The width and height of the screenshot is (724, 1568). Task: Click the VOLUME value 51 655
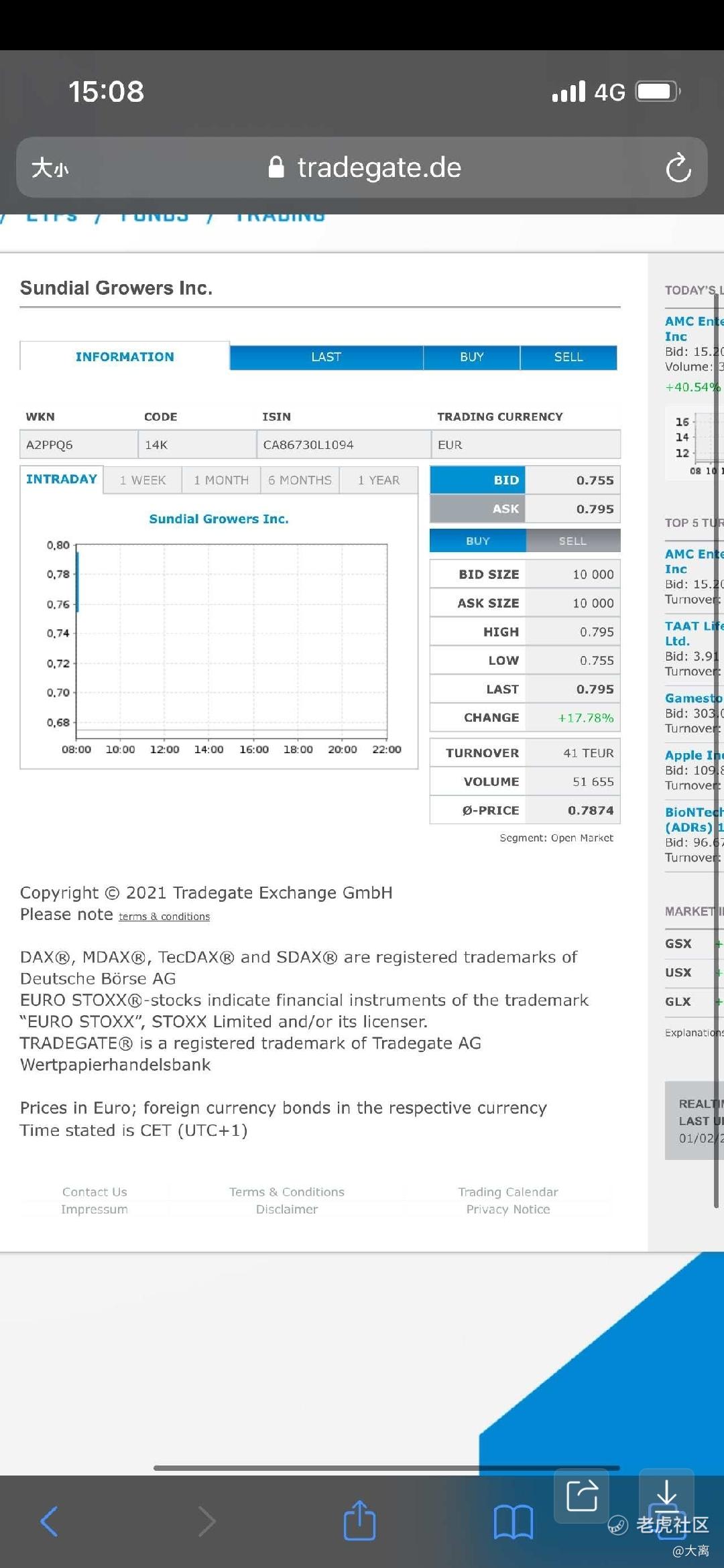pyautogui.click(x=593, y=782)
